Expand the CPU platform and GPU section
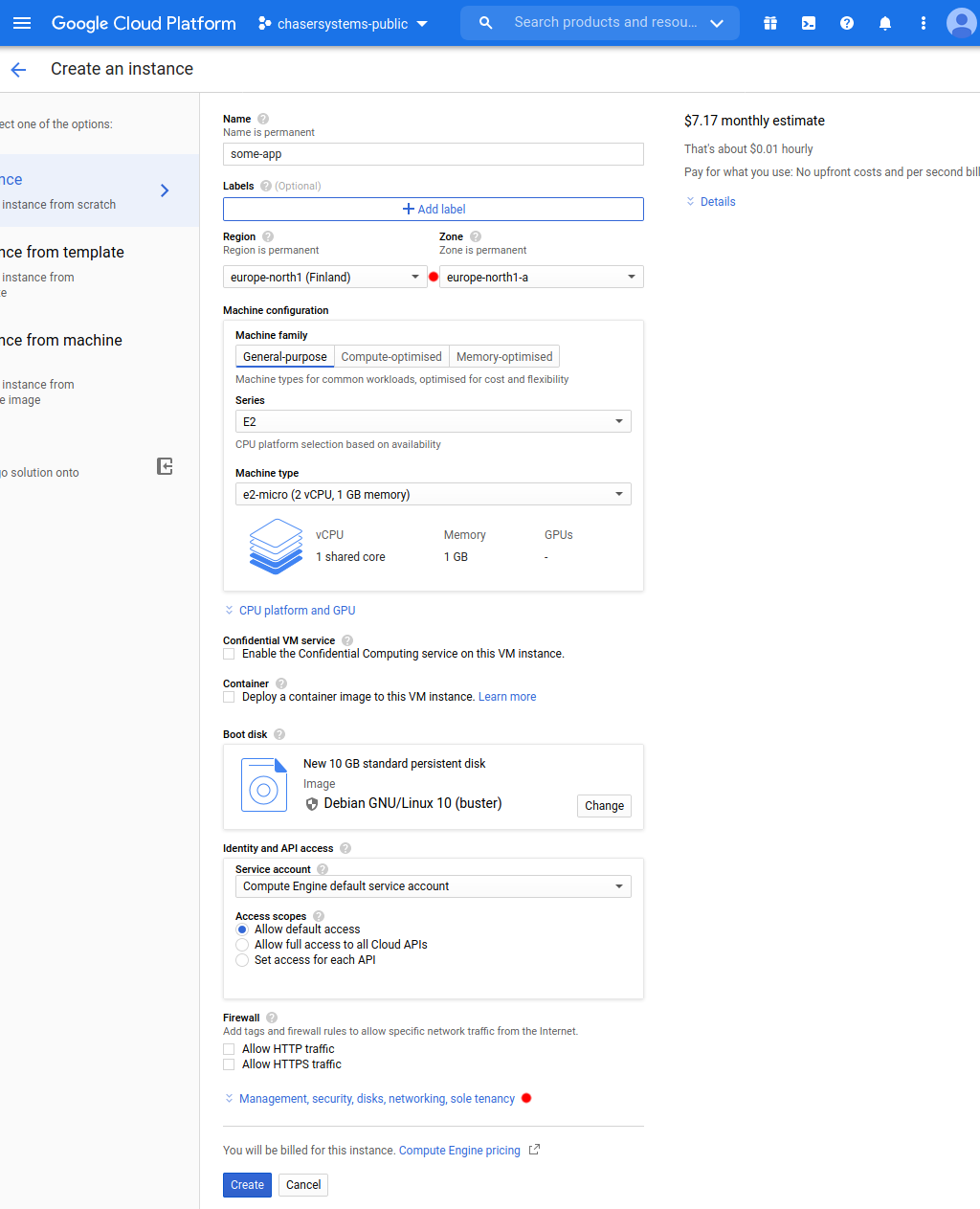The image size is (980, 1209). point(297,610)
